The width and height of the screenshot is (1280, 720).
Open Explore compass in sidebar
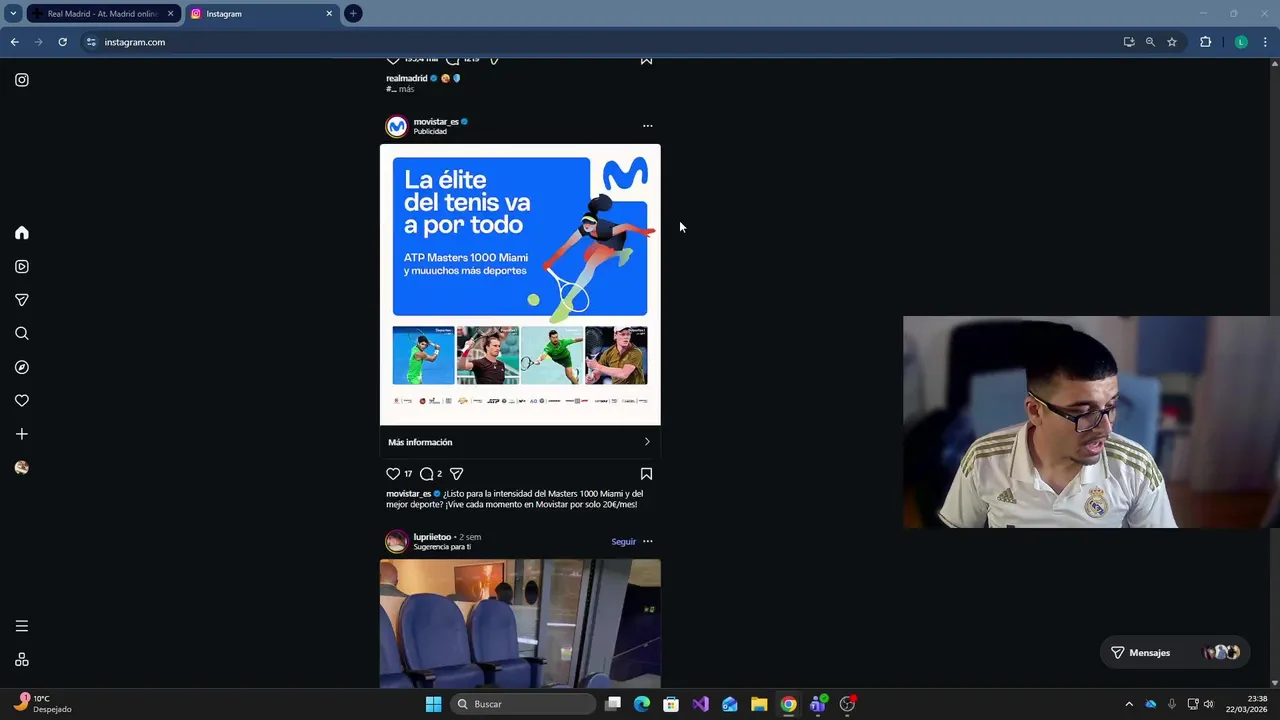click(x=22, y=367)
